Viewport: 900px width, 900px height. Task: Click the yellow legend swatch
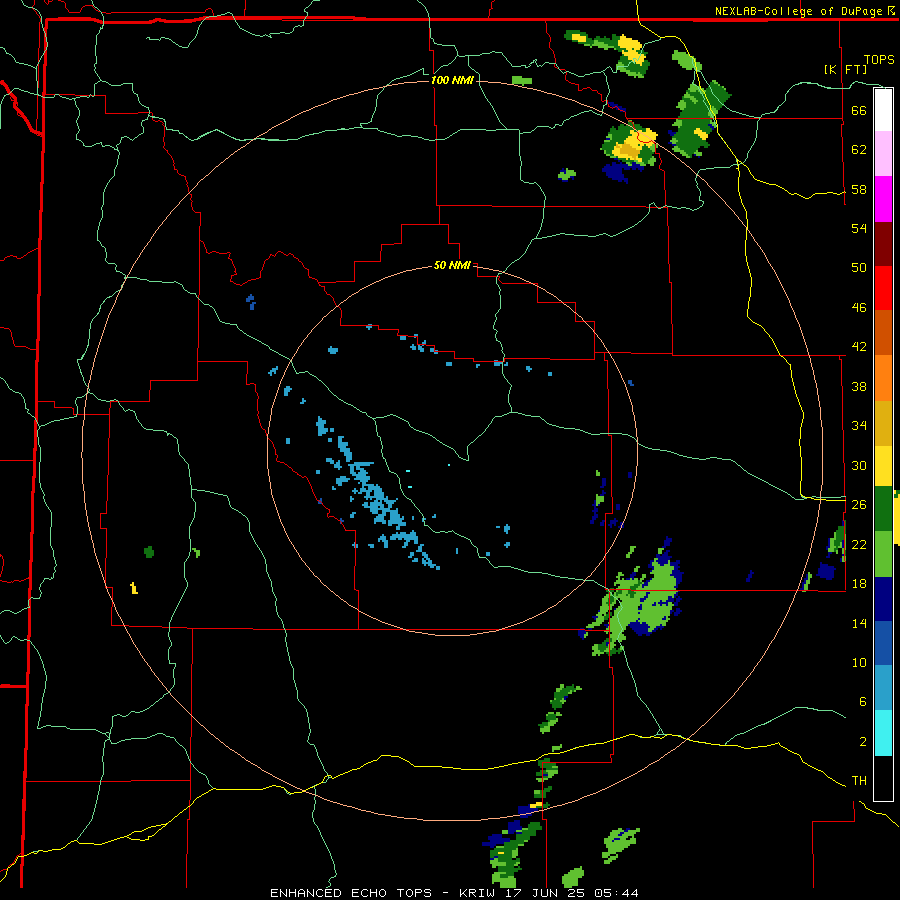pos(883,466)
